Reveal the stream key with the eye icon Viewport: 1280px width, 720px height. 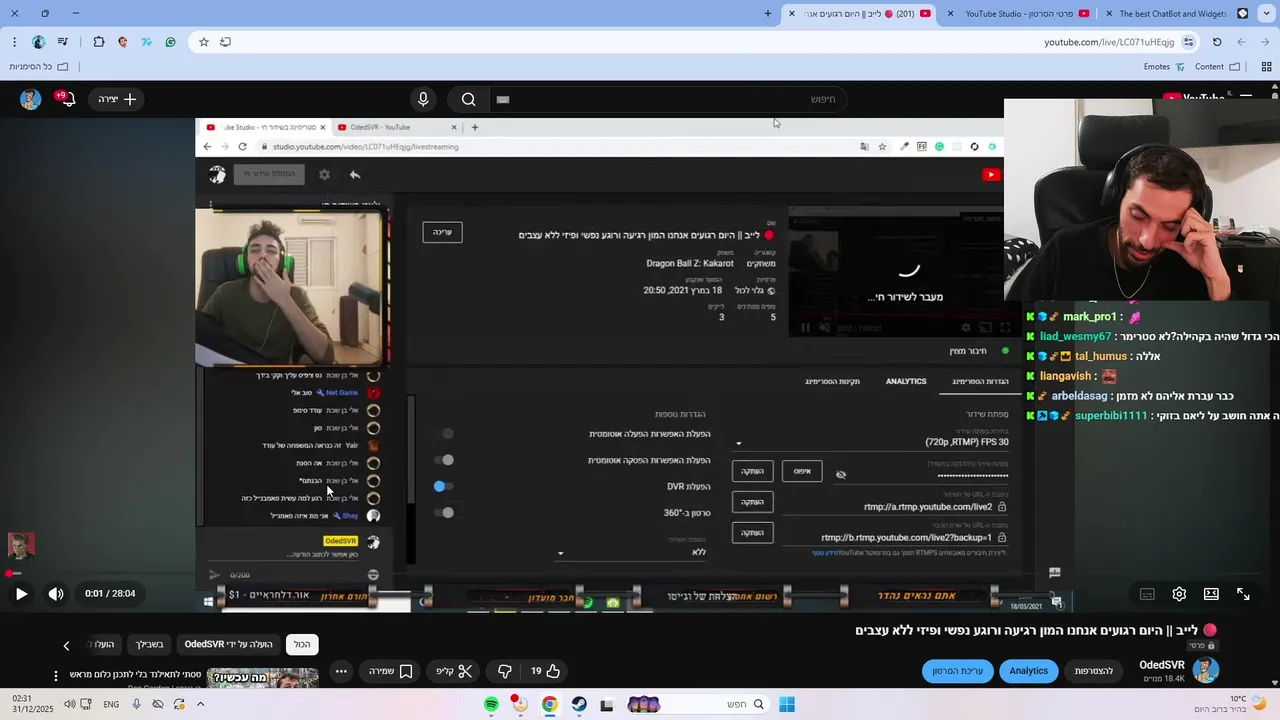coord(841,475)
